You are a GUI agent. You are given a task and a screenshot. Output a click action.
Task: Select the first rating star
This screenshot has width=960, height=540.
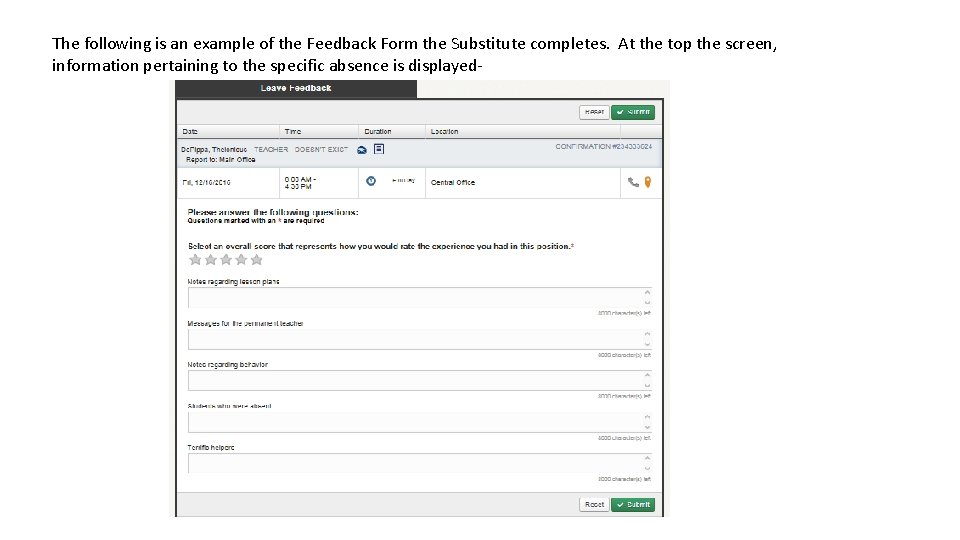click(x=195, y=260)
